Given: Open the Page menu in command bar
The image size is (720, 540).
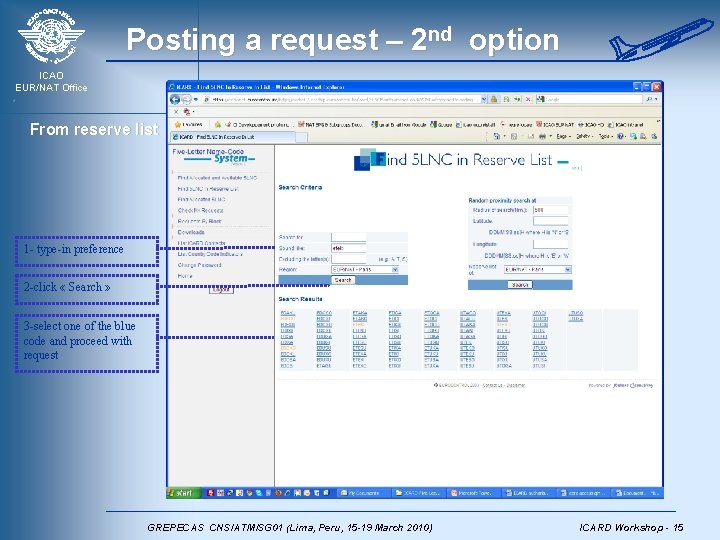Looking at the screenshot, I should [x=563, y=136].
